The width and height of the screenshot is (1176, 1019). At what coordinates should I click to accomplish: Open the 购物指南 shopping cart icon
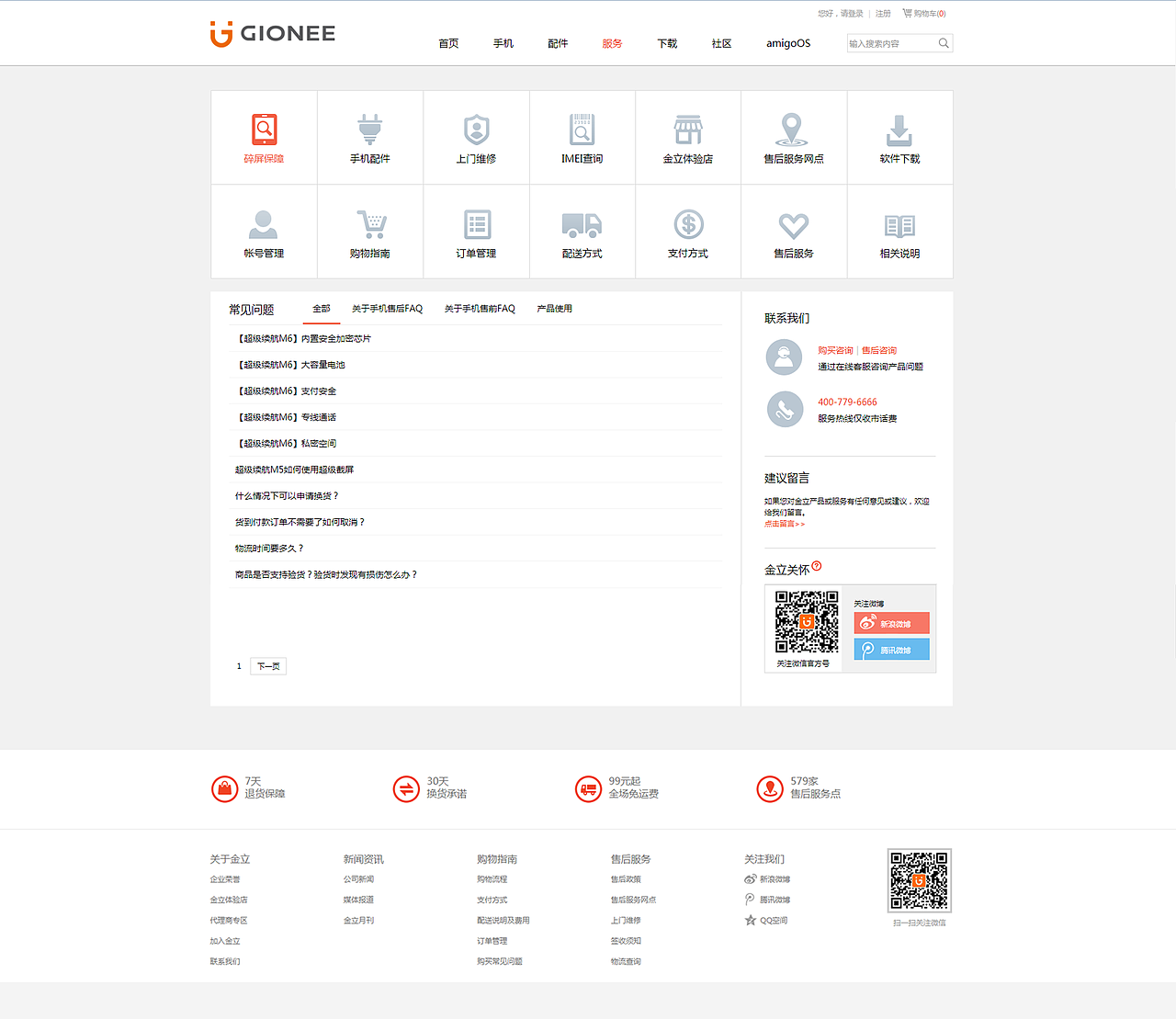point(371,224)
